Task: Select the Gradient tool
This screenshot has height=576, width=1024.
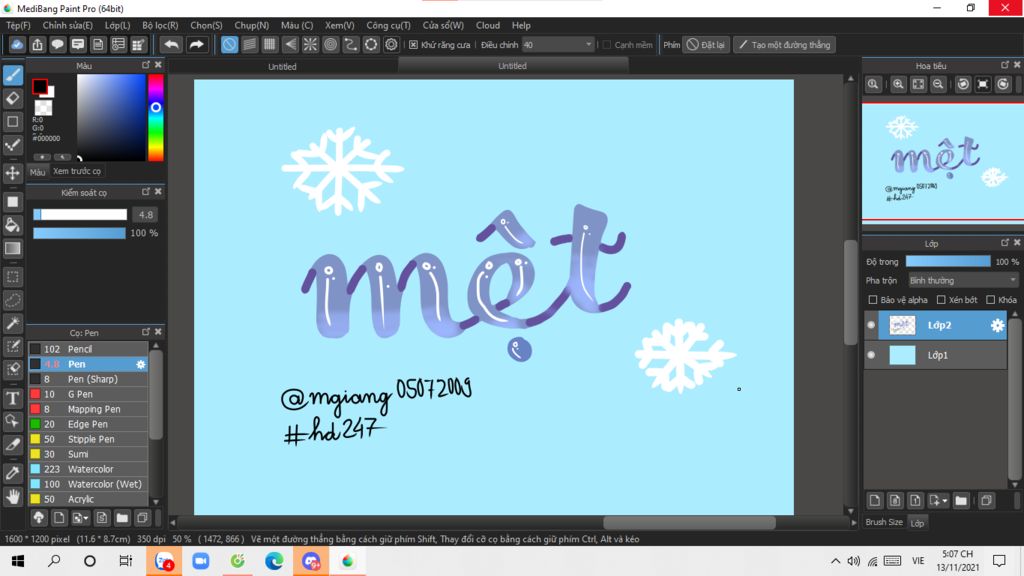Action: point(12,249)
